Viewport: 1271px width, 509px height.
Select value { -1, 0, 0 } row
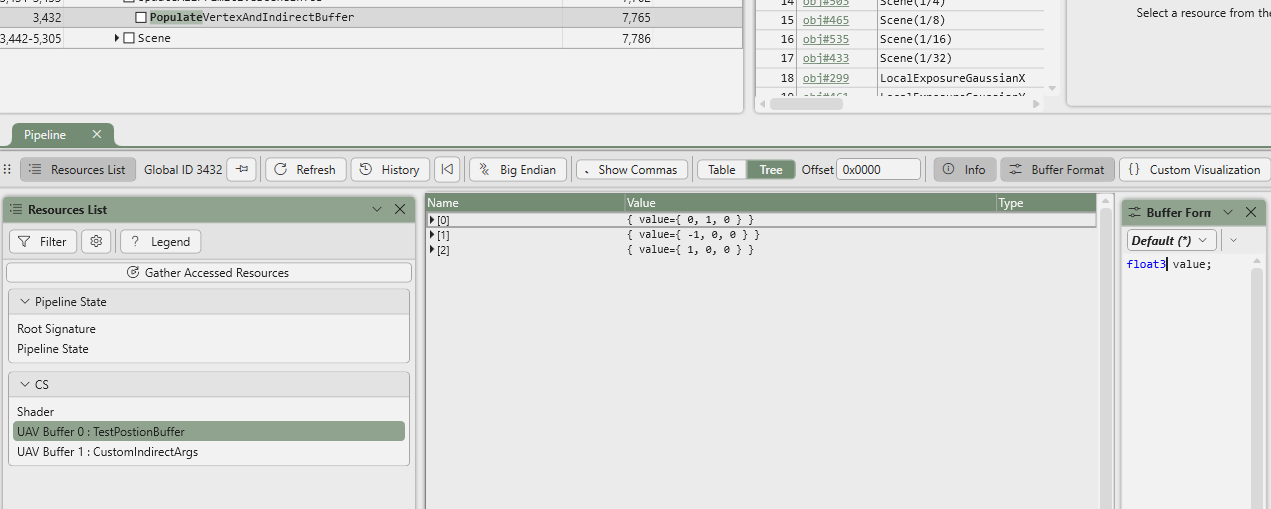click(x=760, y=234)
